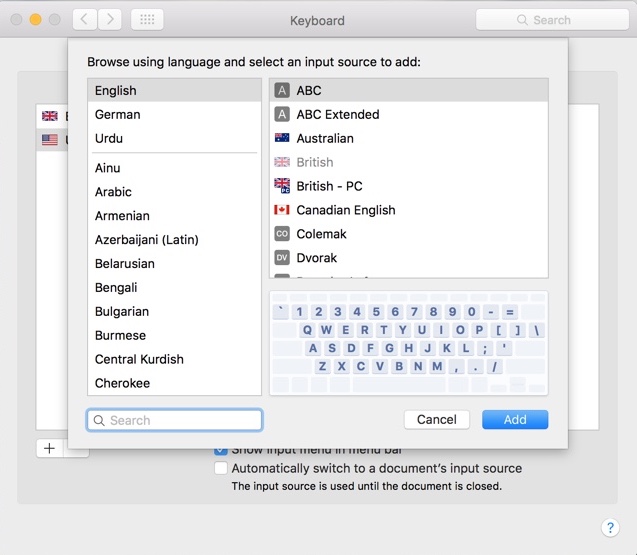The image size is (637, 555).
Task: Go back with the toolbar arrow
Action: click(84, 20)
